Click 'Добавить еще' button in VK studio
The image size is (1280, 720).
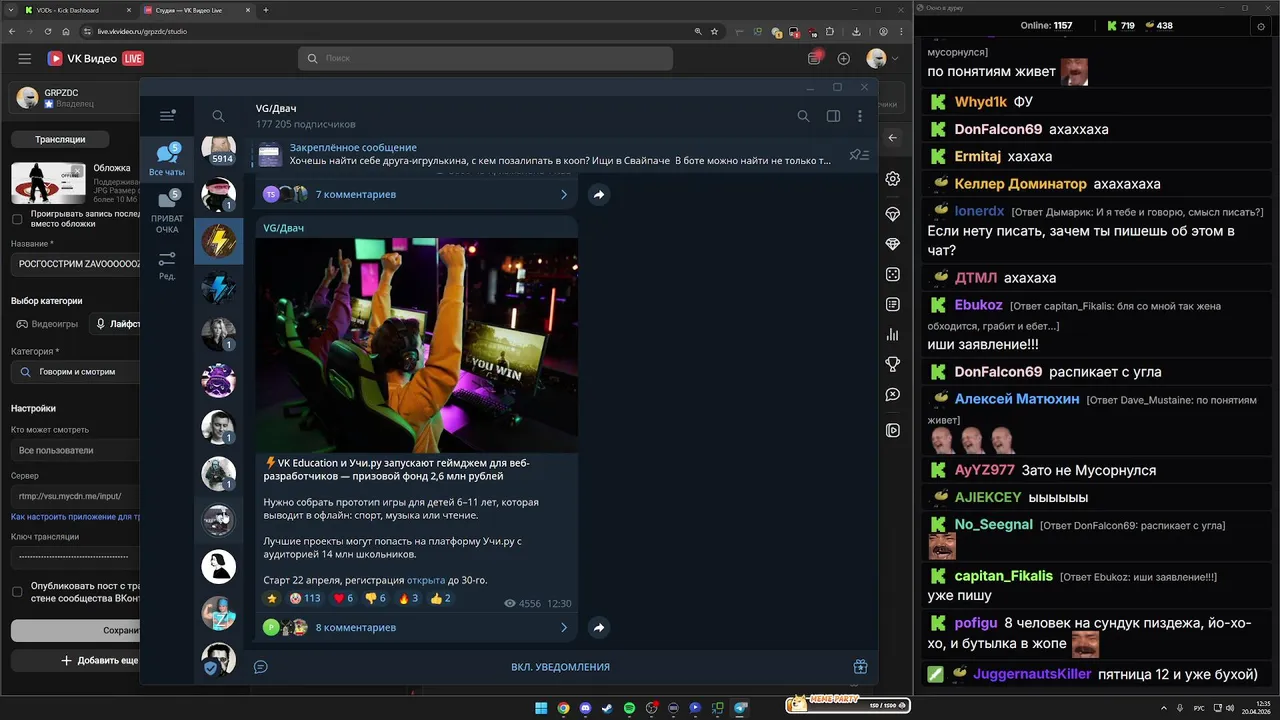coord(75,661)
